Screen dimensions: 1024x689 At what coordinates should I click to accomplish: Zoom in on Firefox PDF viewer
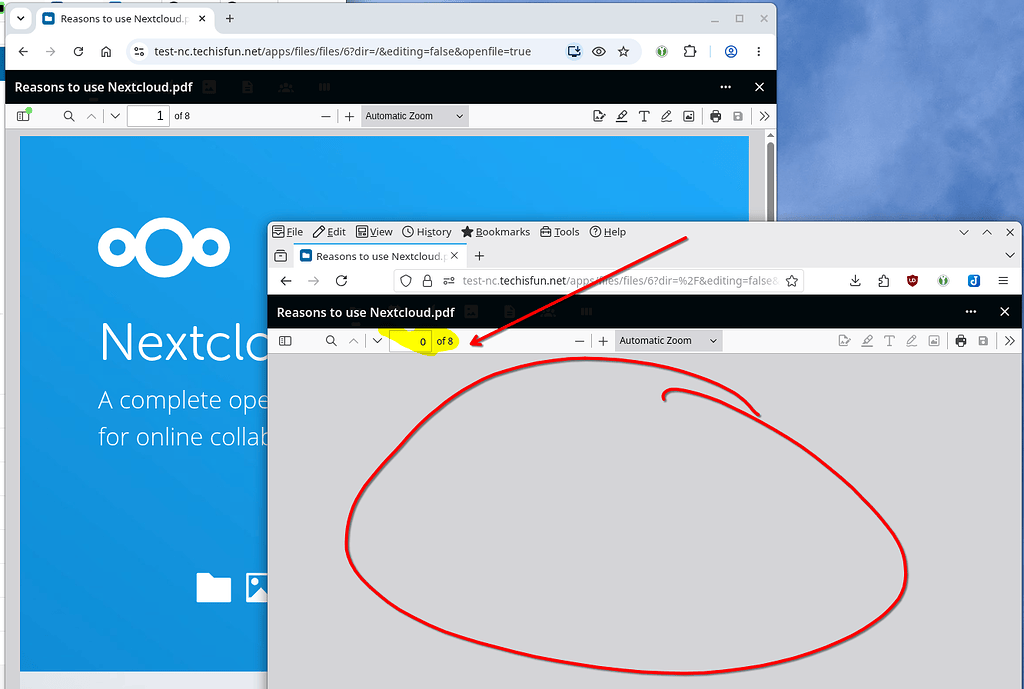[x=603, y=341]
